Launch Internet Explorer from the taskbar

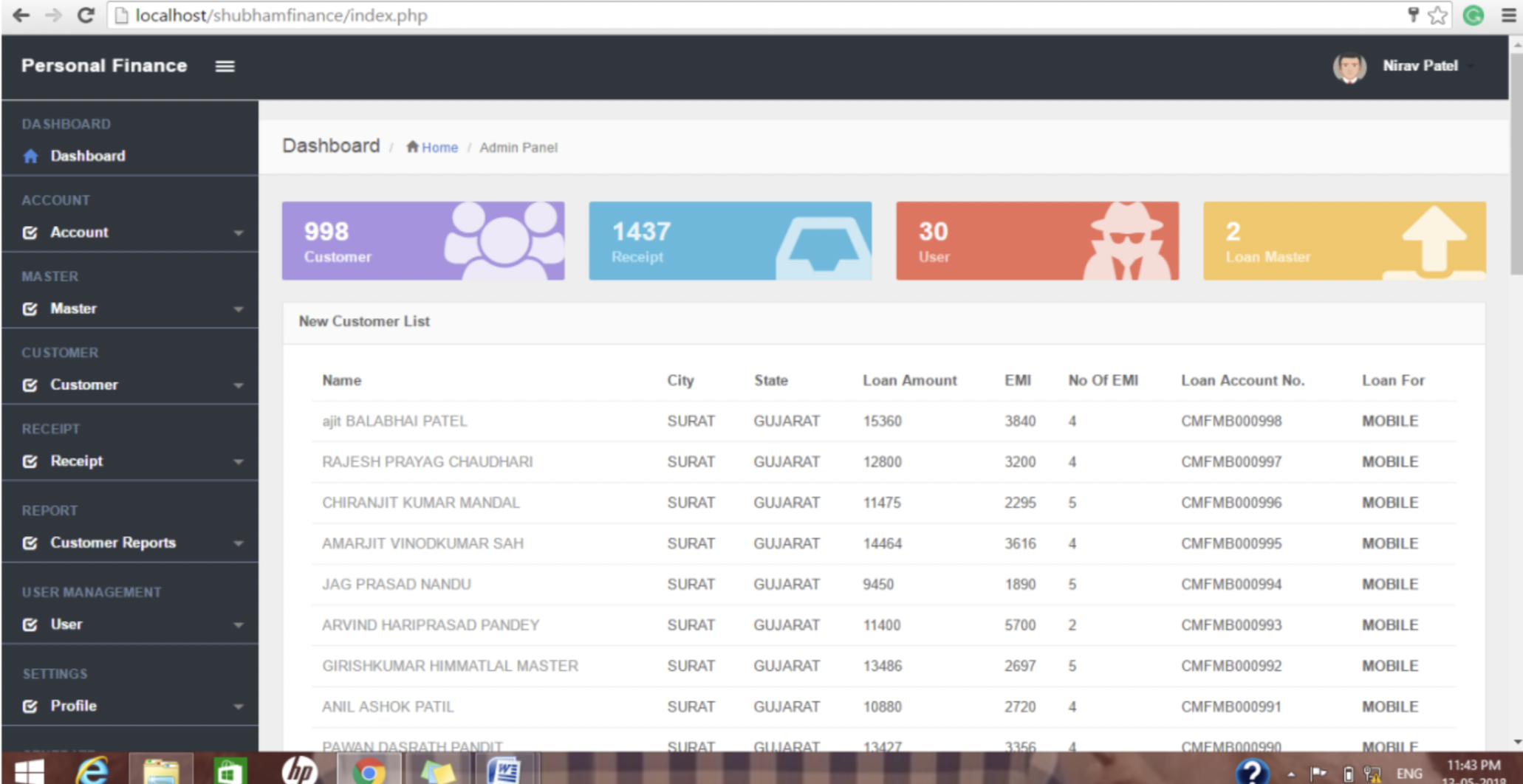point(92,771)
